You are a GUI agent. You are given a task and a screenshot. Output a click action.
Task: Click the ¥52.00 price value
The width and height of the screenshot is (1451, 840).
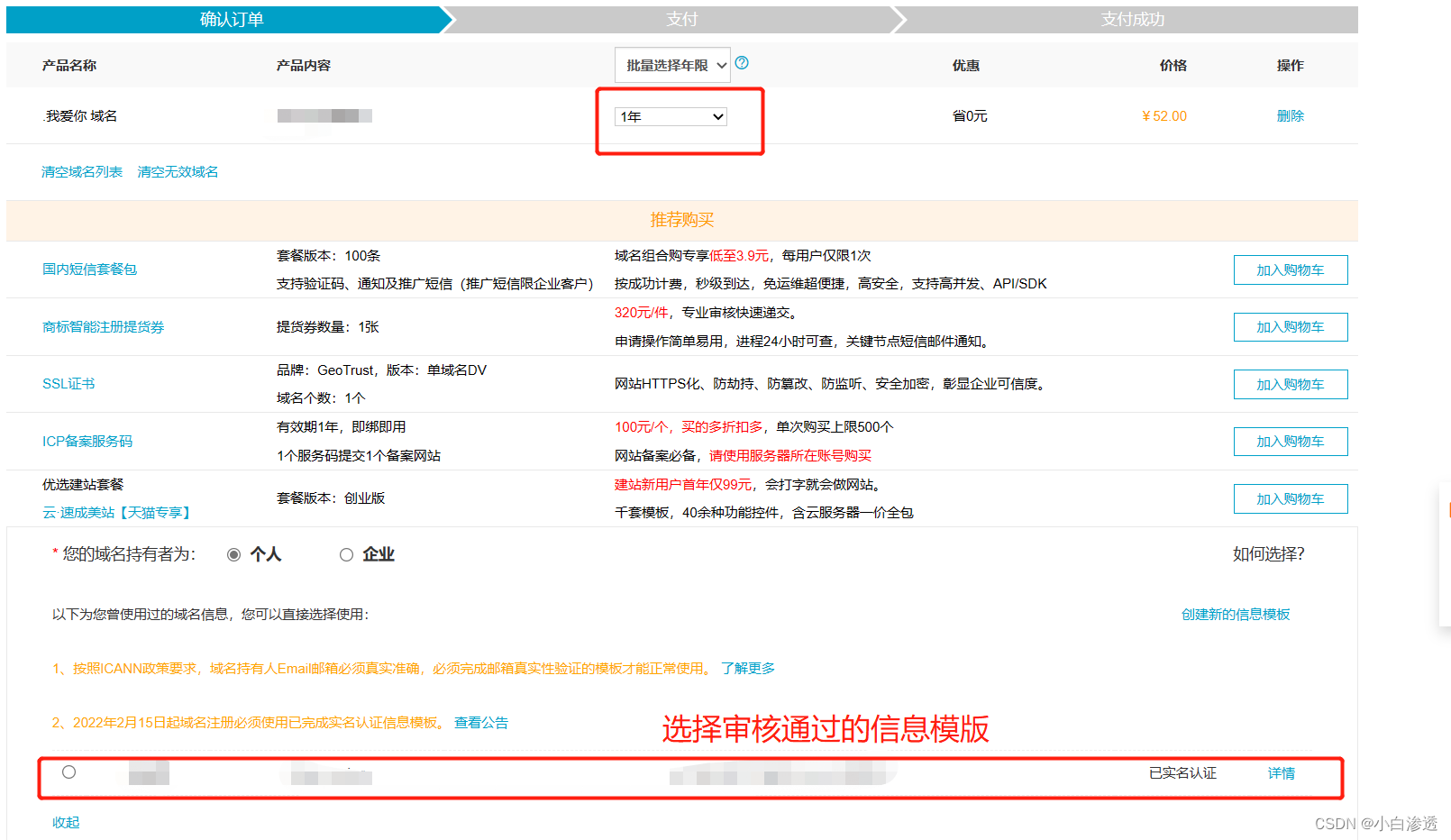(x=1164, y=115)
